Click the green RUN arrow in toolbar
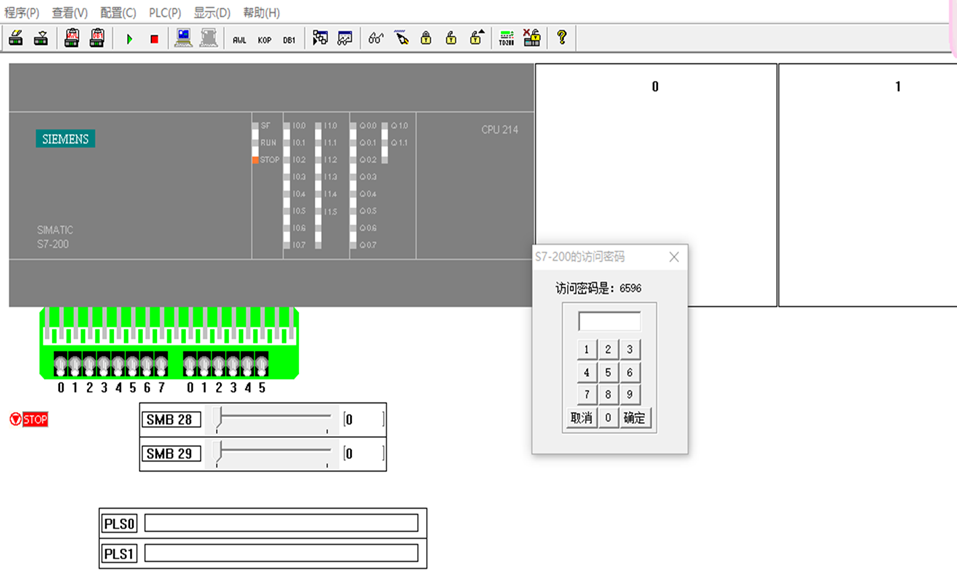957x579 pixels. pos(129,39)
